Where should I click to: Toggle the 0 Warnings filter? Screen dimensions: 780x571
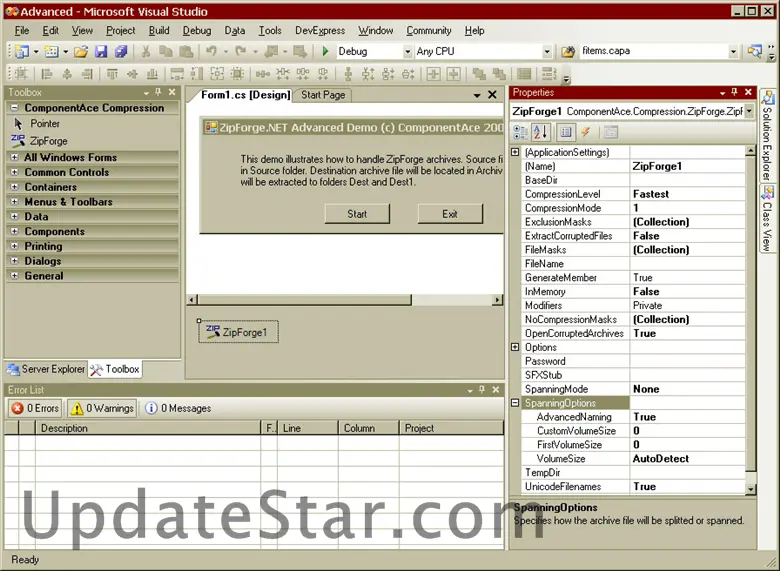pos(102,408)
